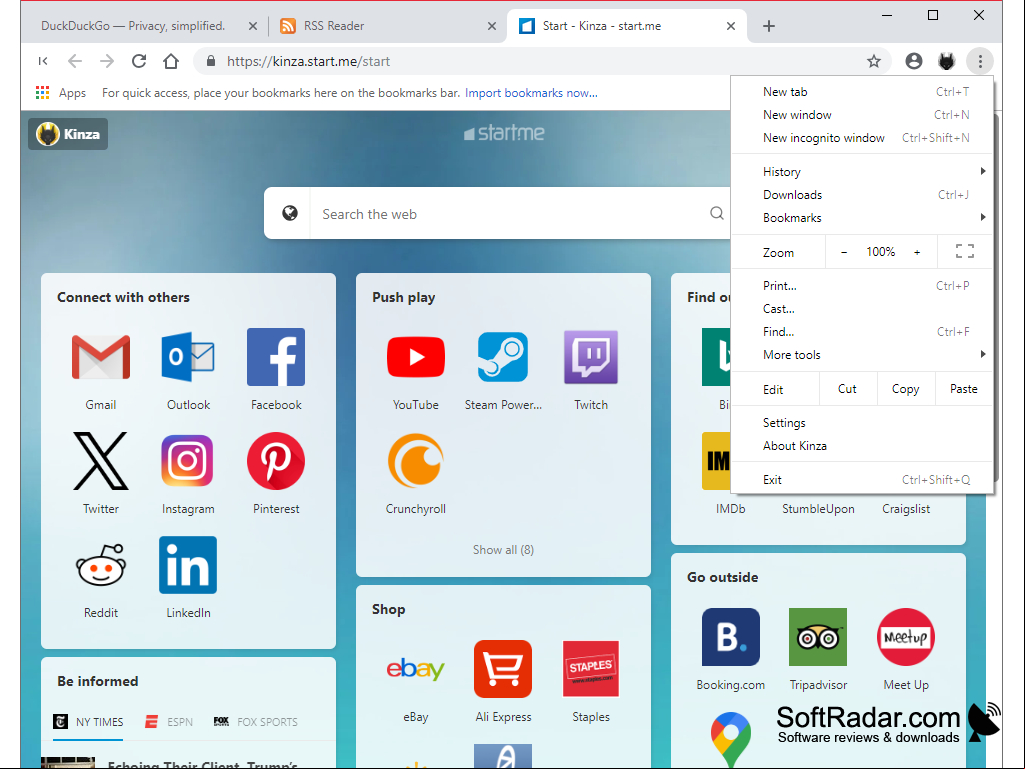This screenshot has height=769, width=1025.
Task: Increase zoom with the plus button
Action: tap(917, 252)
